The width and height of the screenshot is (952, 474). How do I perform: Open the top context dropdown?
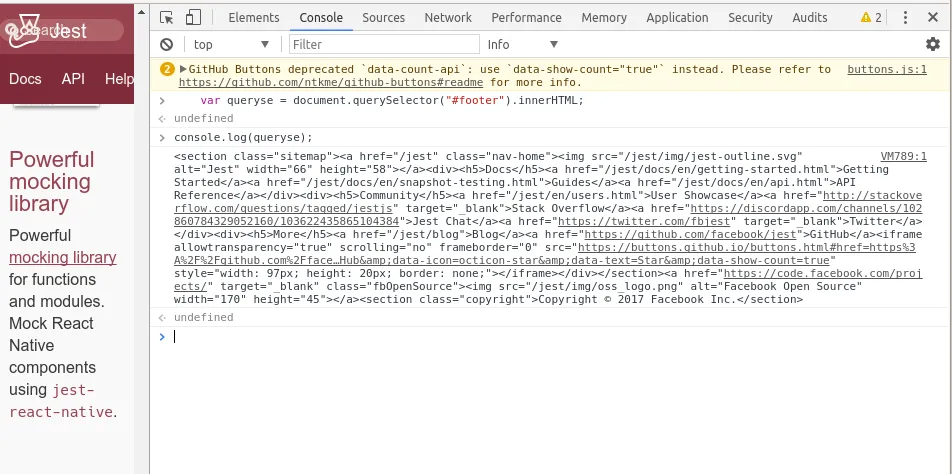pos(231,44)
